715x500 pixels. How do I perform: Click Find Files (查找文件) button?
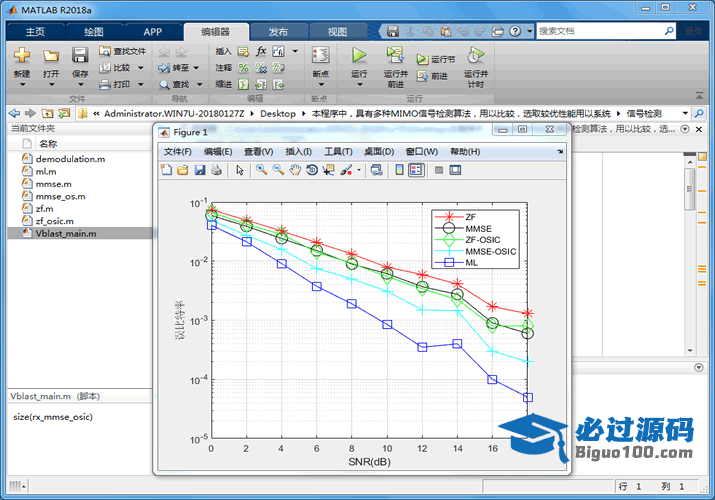122,50
